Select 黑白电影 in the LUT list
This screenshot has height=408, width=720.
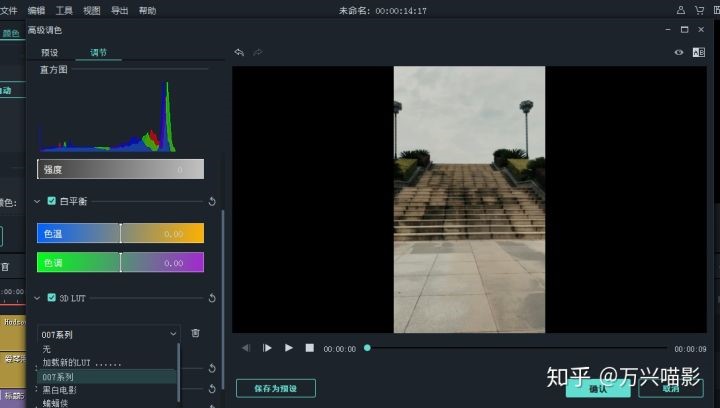(x=59, y=390)
